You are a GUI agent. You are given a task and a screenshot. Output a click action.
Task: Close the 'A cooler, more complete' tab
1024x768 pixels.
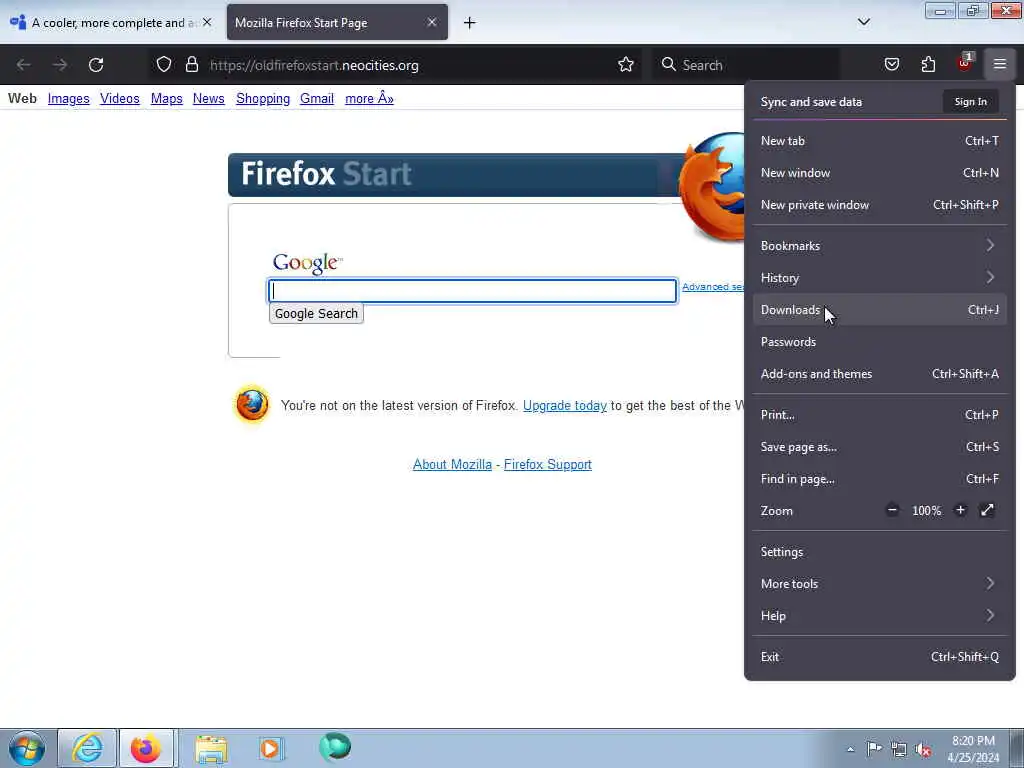pos(207,22)
